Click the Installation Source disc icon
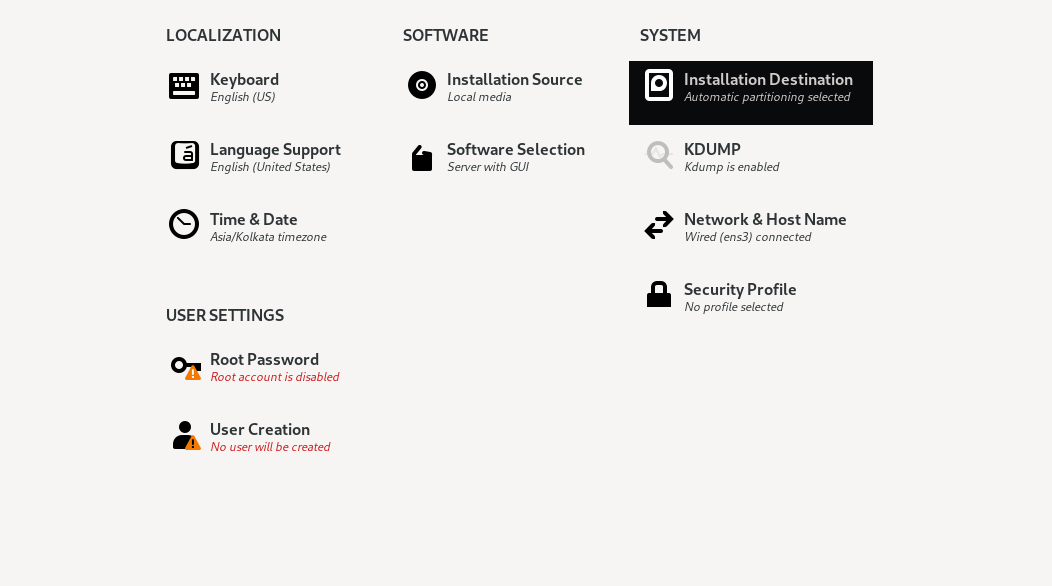Image resolution: width=1052 pixels, height=586 pixels. [422, 85]
